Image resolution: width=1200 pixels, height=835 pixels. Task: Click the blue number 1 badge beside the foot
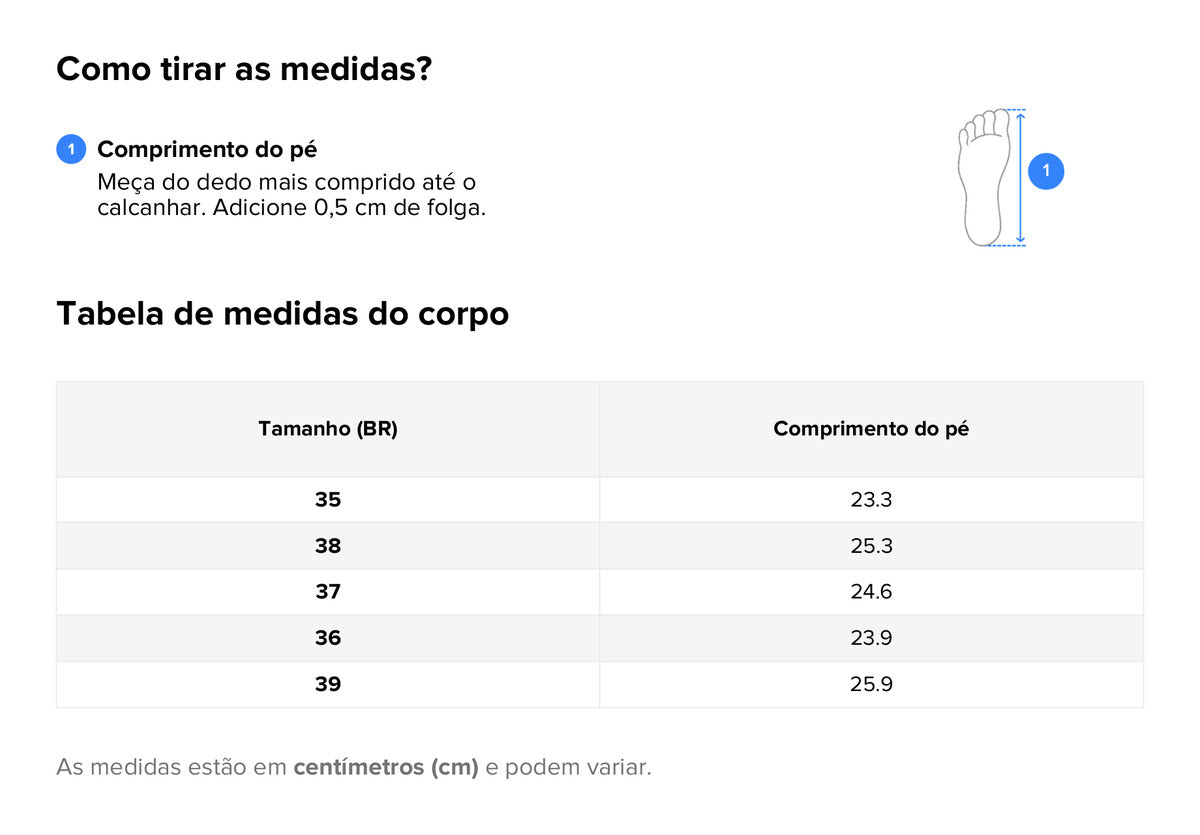click(1046, 172)
